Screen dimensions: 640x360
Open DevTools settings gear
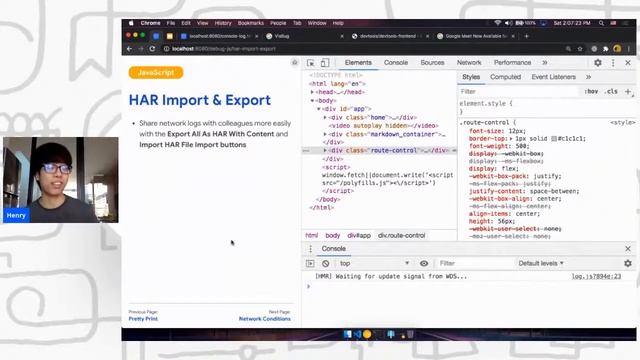598,63
